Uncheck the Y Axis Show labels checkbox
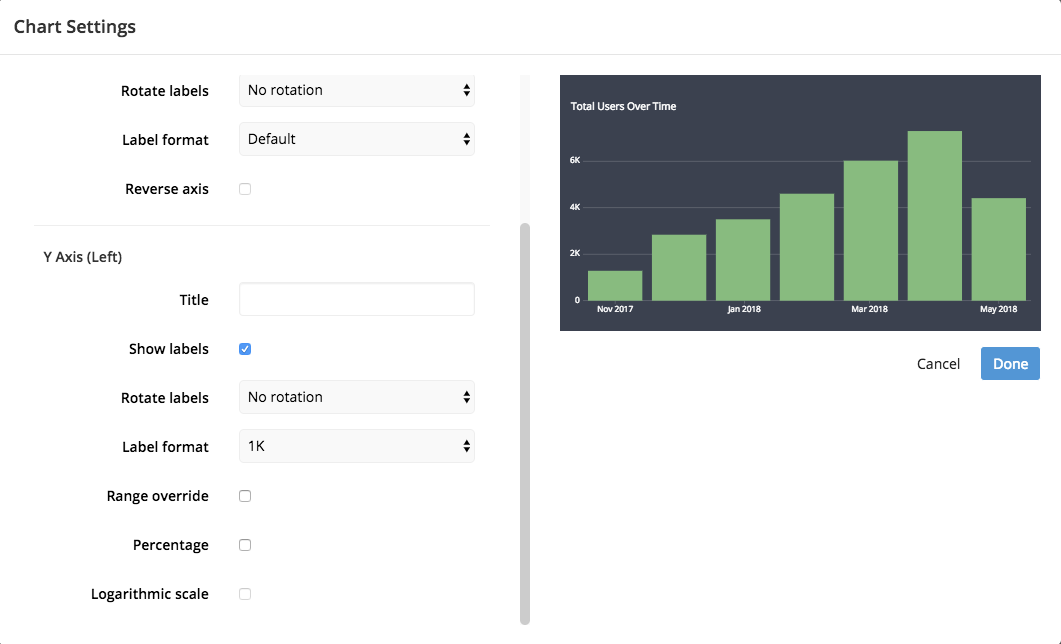The width and height of the screenshot is (1061, 644). [245, 349]
